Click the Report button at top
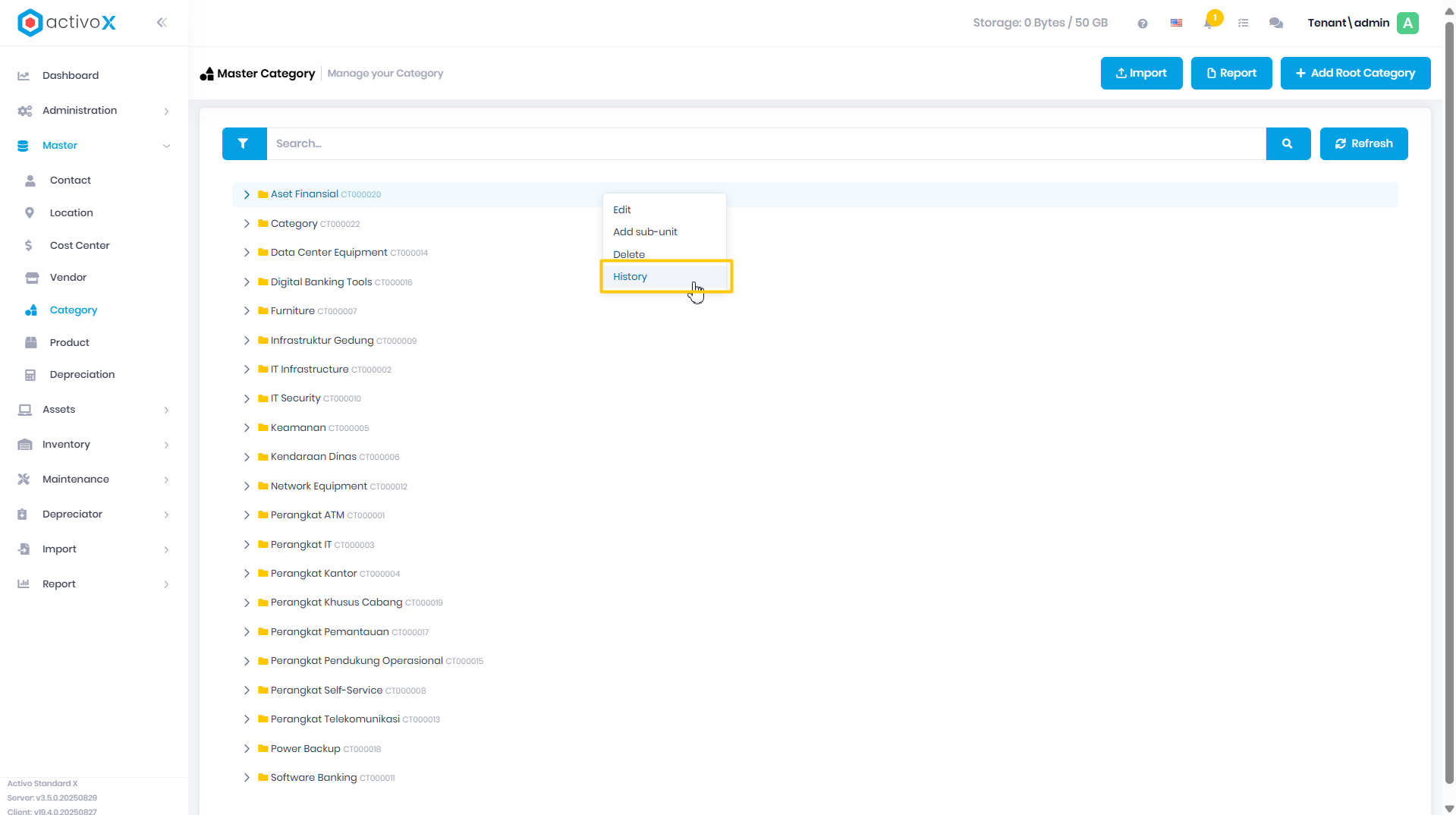The width and height of the screenshot is (1456, 815). coord(1231,73)
